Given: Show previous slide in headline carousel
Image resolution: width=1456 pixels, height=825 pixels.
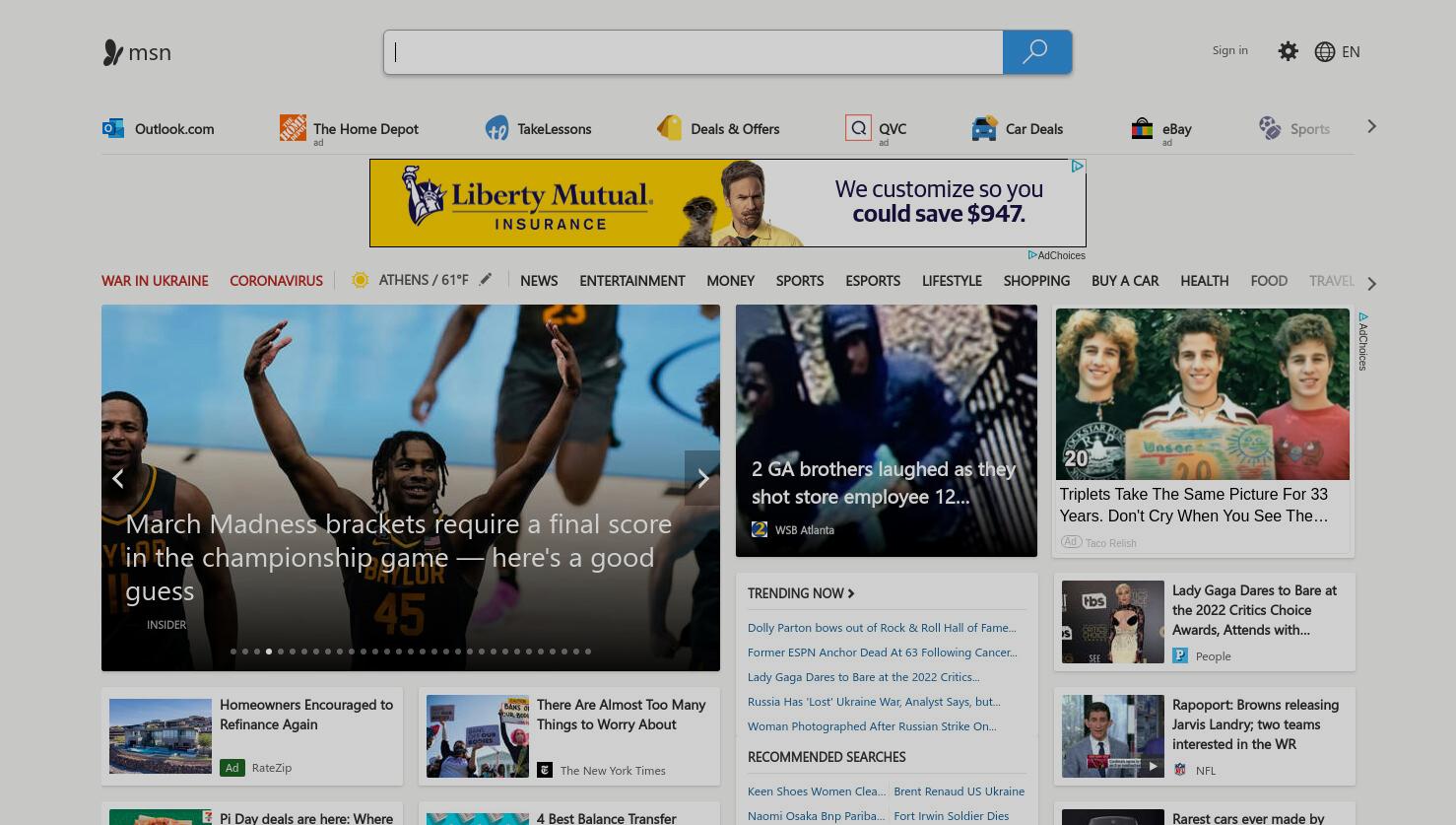Looking at the screenshot, I should point(118,478).
